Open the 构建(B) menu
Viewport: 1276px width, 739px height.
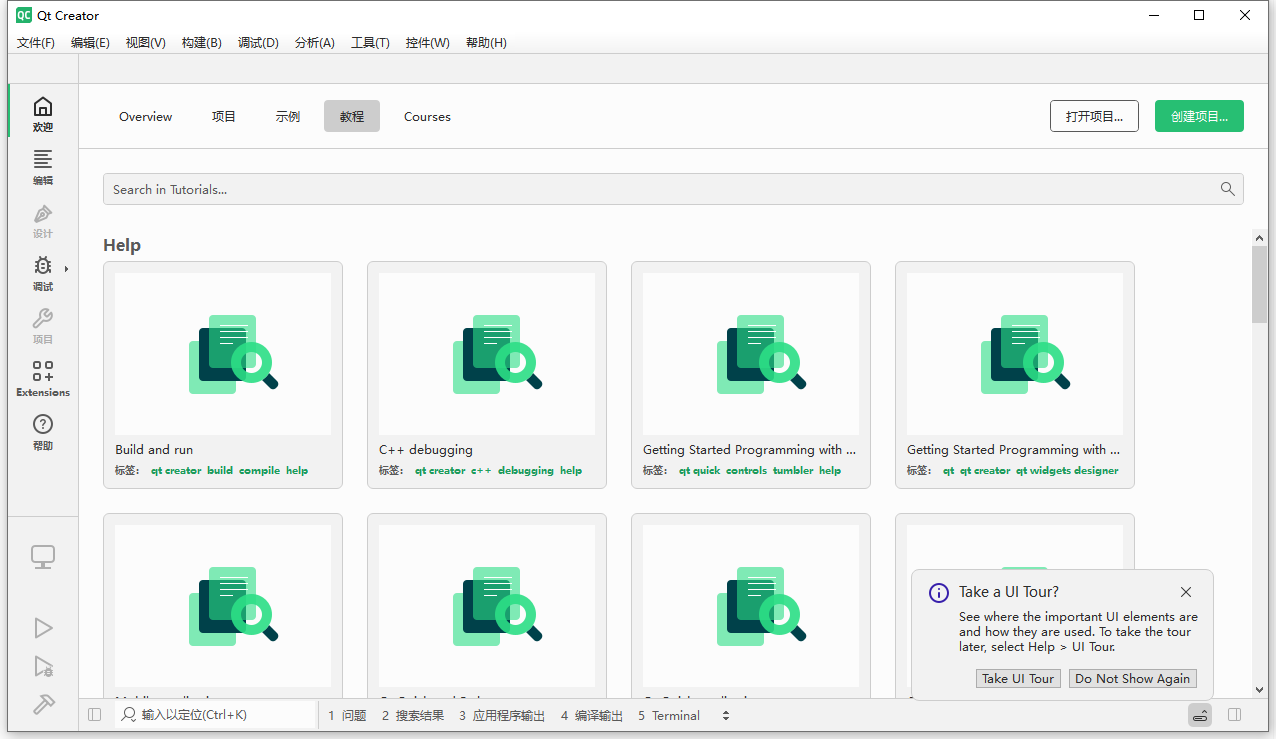(x=202, y=43)
